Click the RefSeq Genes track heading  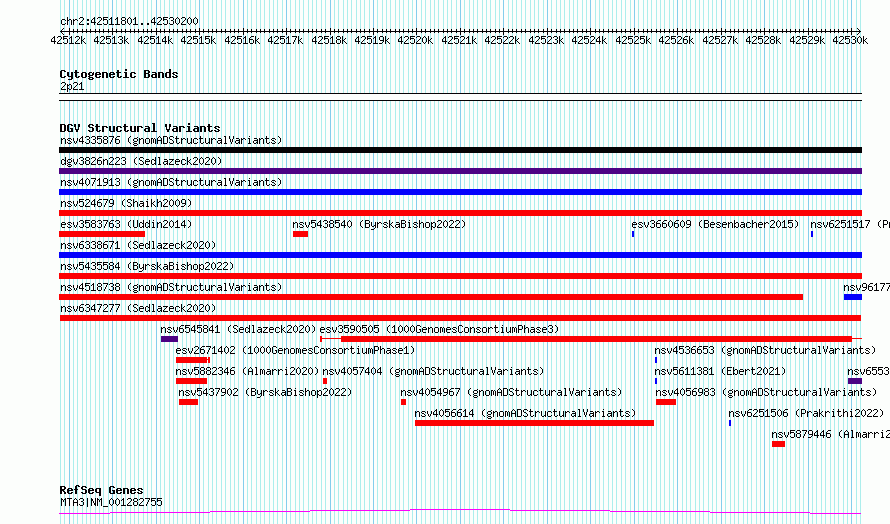pos(102,489)
